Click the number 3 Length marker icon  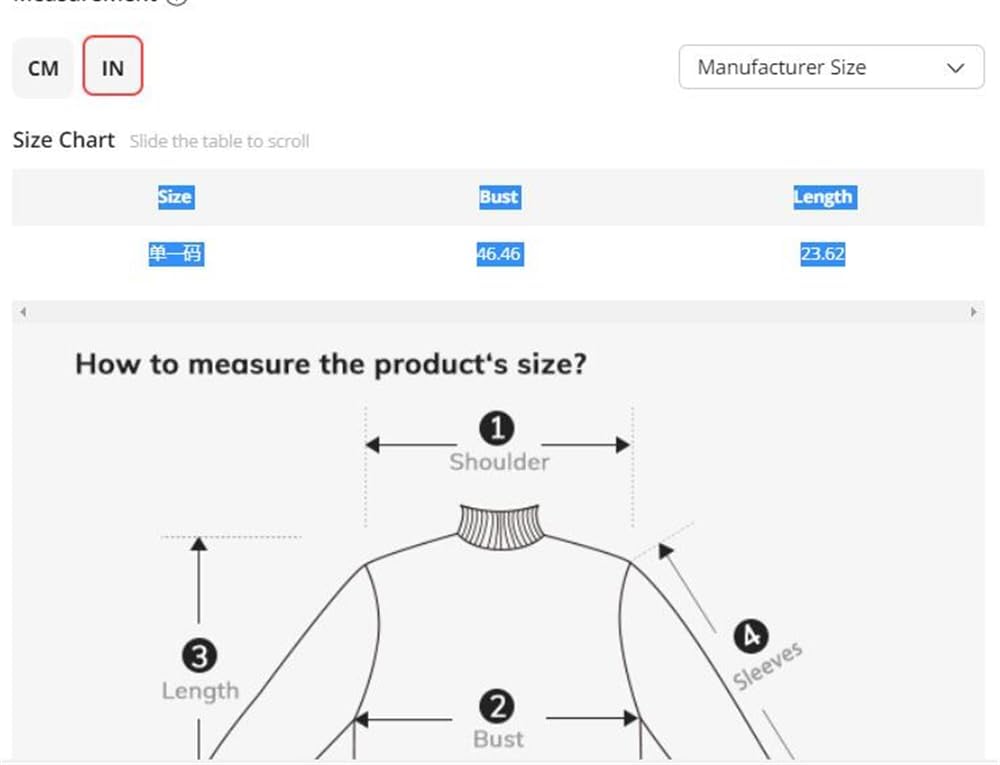pos(199,657)
